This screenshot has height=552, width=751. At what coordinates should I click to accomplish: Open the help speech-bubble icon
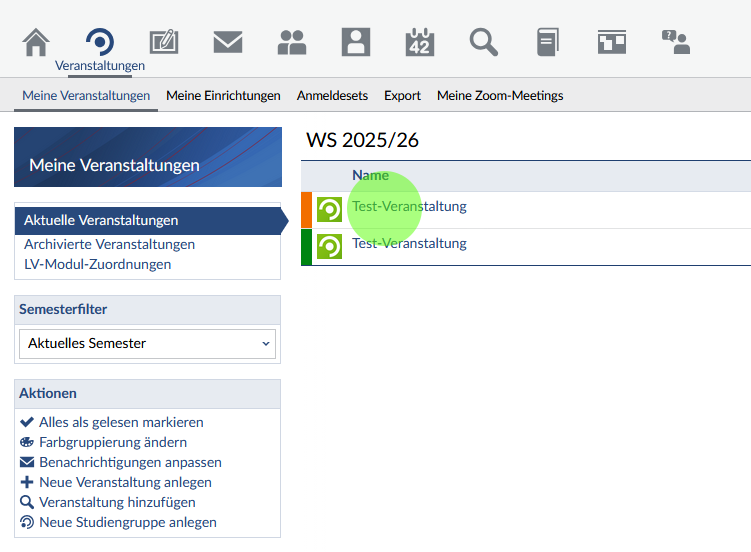676,42
